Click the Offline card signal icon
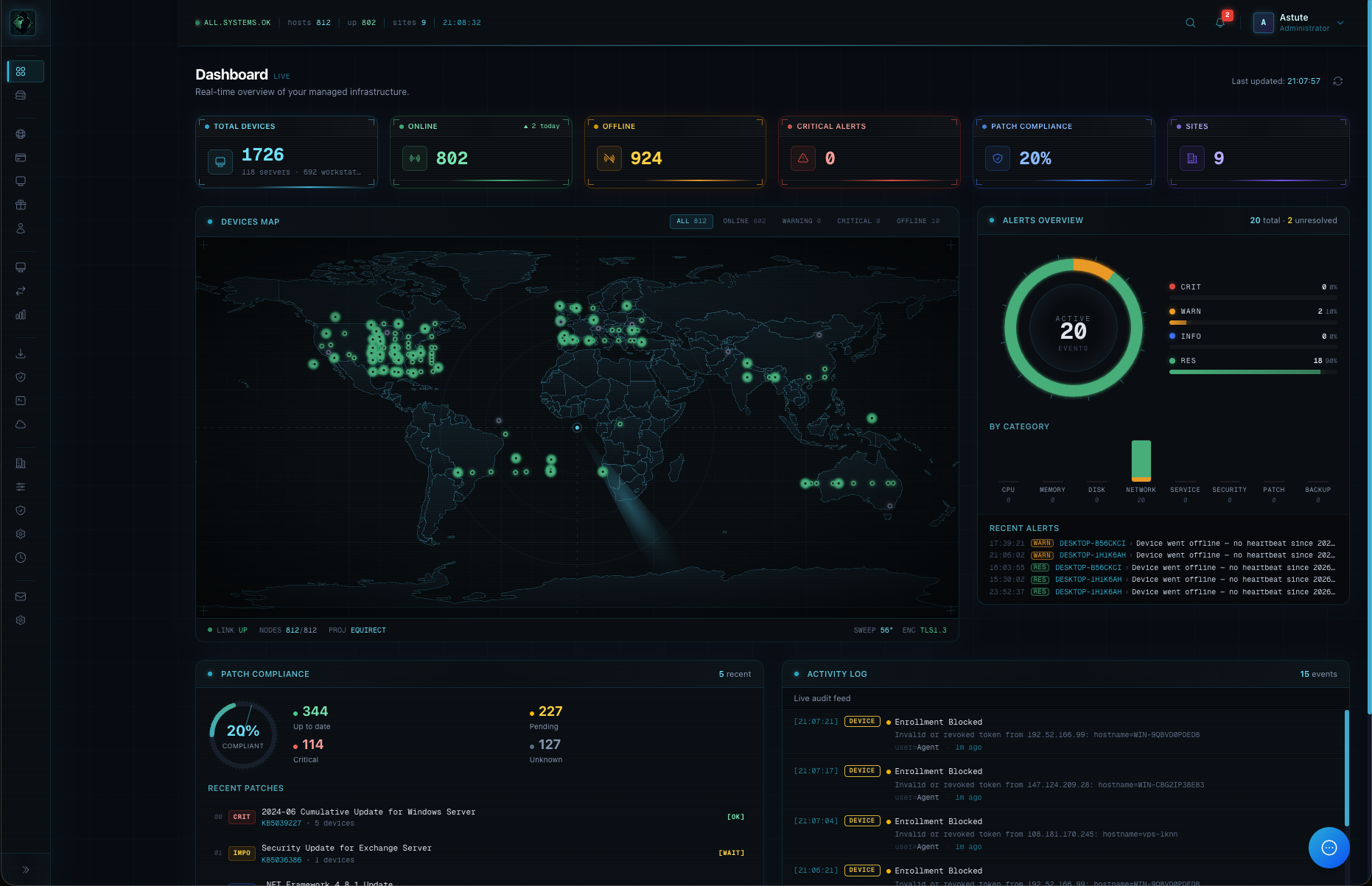The width and height of the screenshot is (1372, 886). click(609, 158)
